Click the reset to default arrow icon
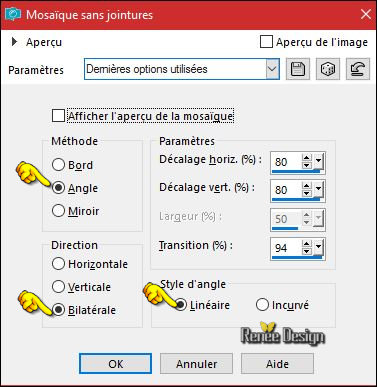The width and height of the screenshot is (377, 387). click(x=358, y=69)
